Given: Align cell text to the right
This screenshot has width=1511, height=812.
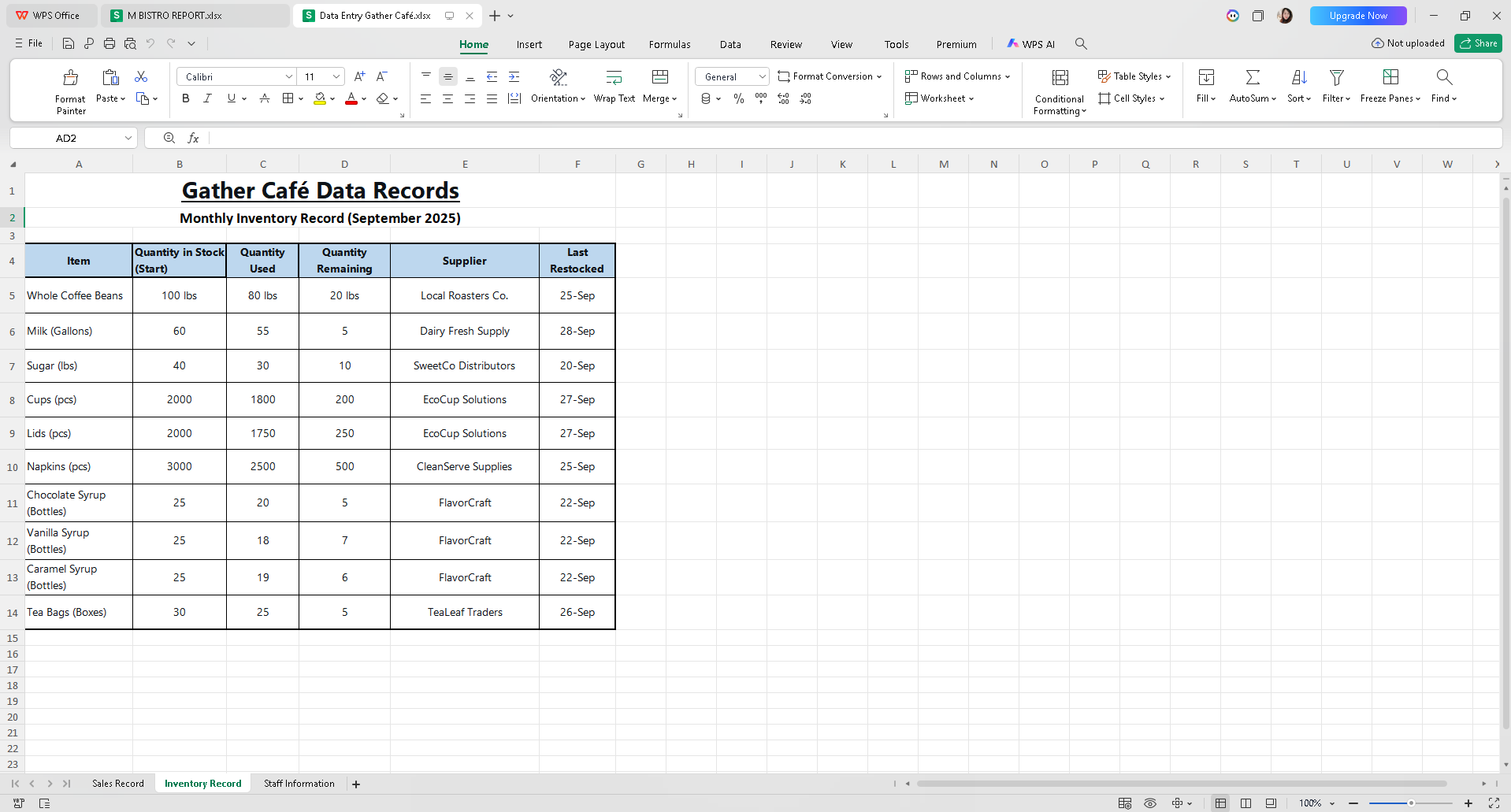Looking at the screenshot, I should (x=470, y=98).
